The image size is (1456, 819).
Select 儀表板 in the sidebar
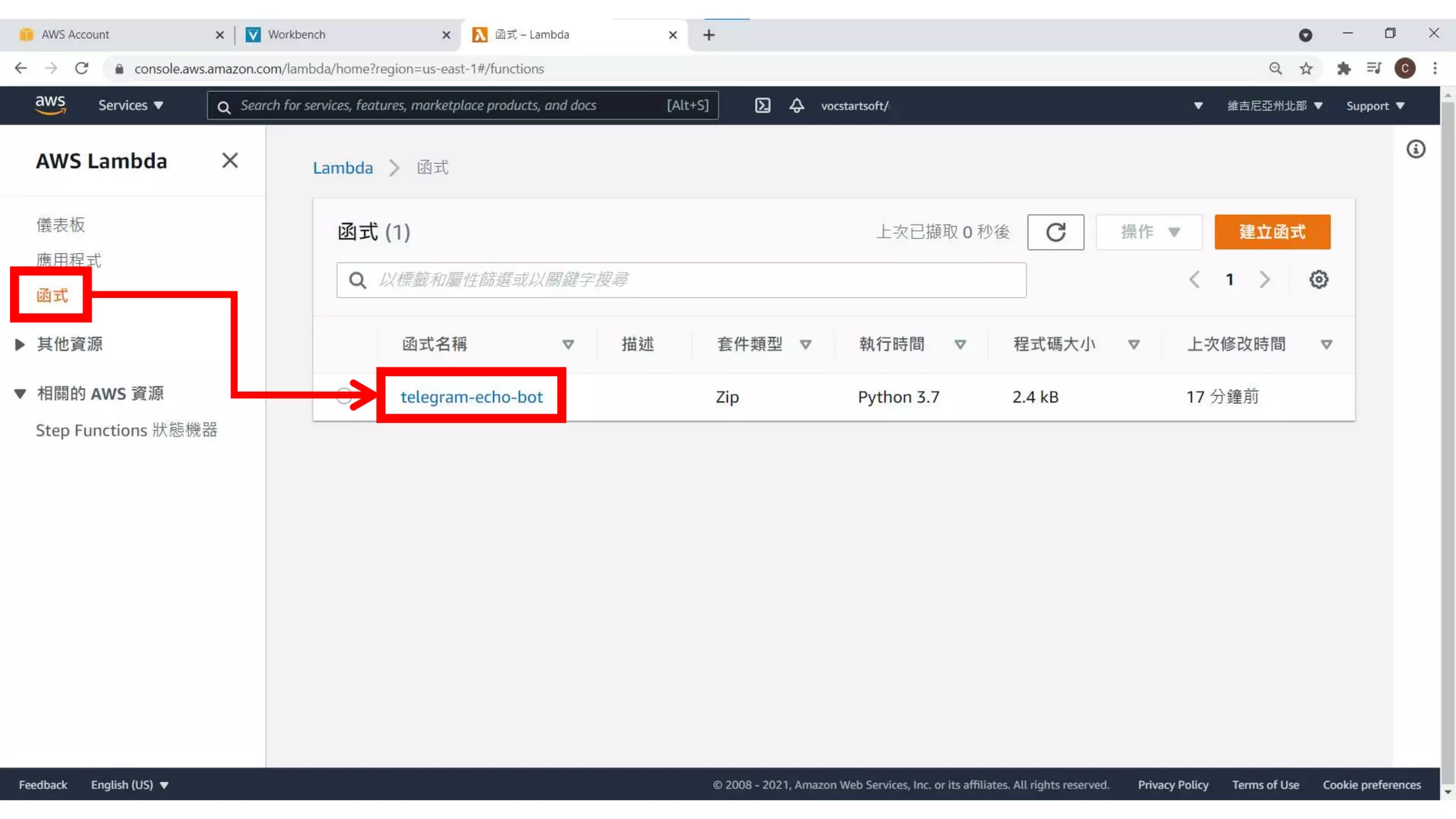[x=60, y=225]
